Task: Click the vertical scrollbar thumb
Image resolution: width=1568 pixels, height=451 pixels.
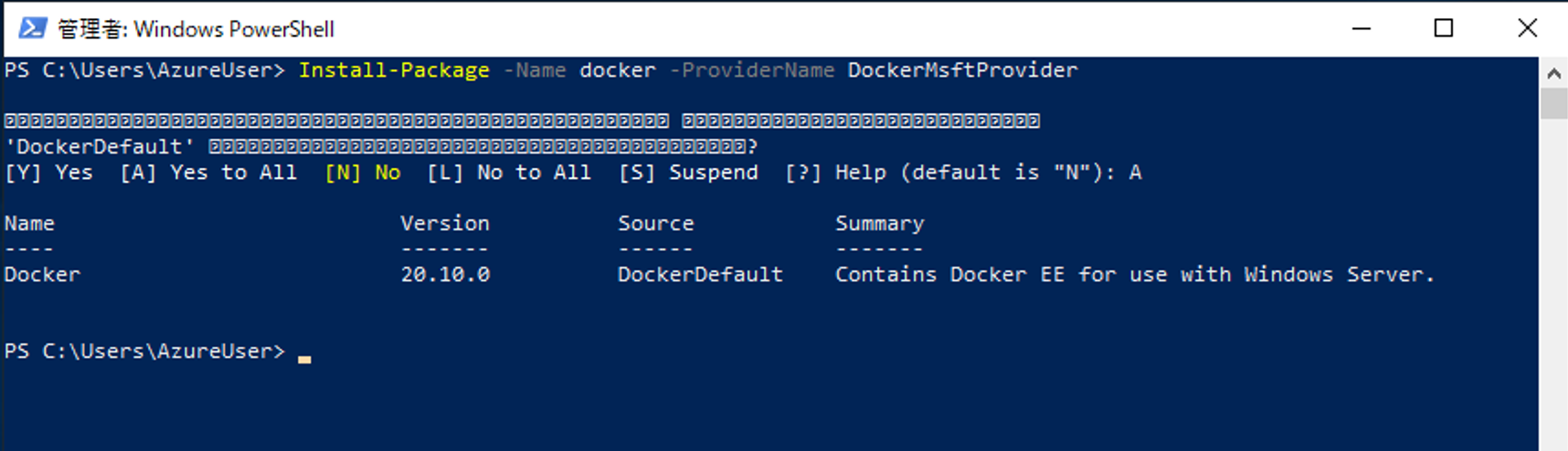Action: click(1553, 103)
